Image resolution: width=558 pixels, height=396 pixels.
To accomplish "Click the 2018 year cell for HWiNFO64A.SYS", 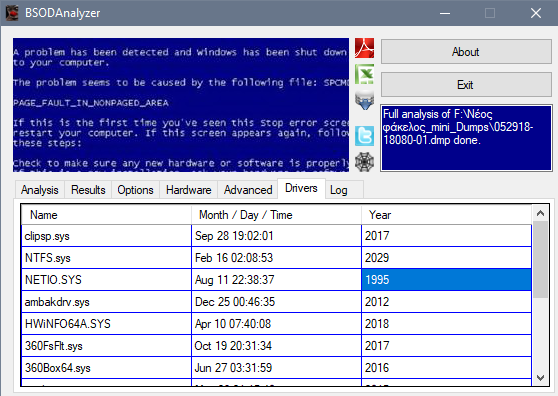I will click(x=447, y=324).
